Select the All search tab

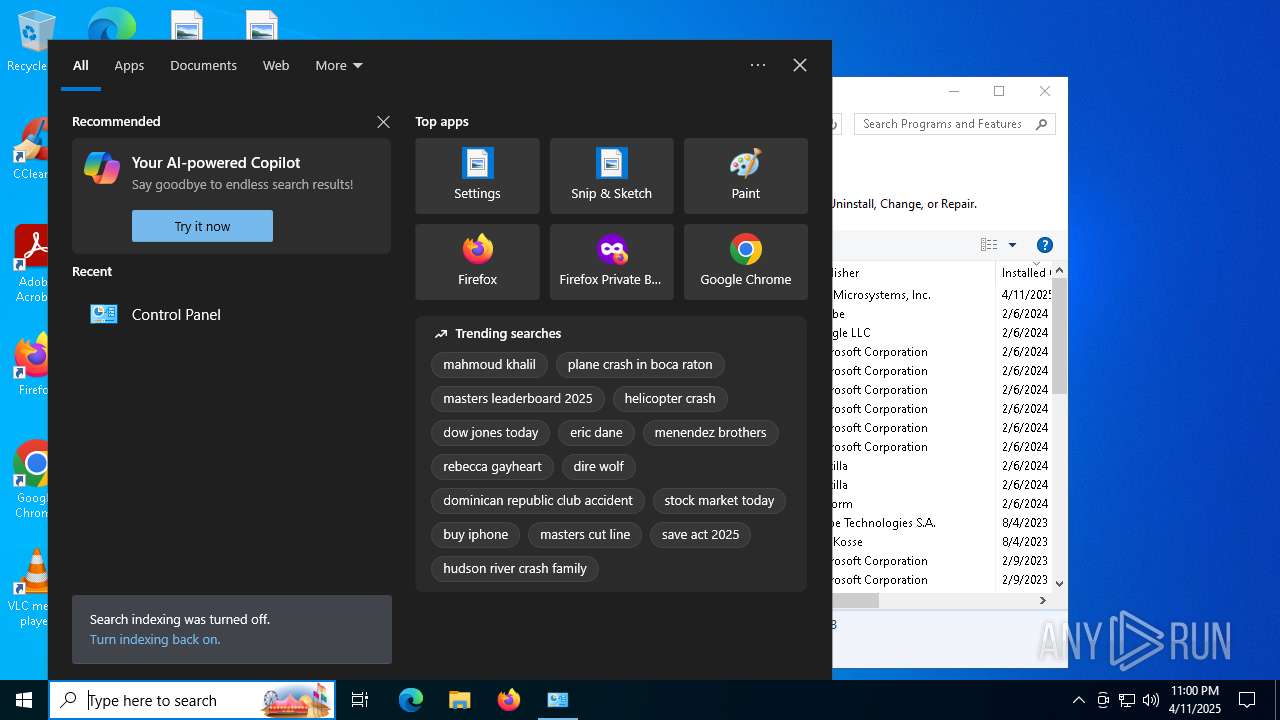(x=81, y=65)
